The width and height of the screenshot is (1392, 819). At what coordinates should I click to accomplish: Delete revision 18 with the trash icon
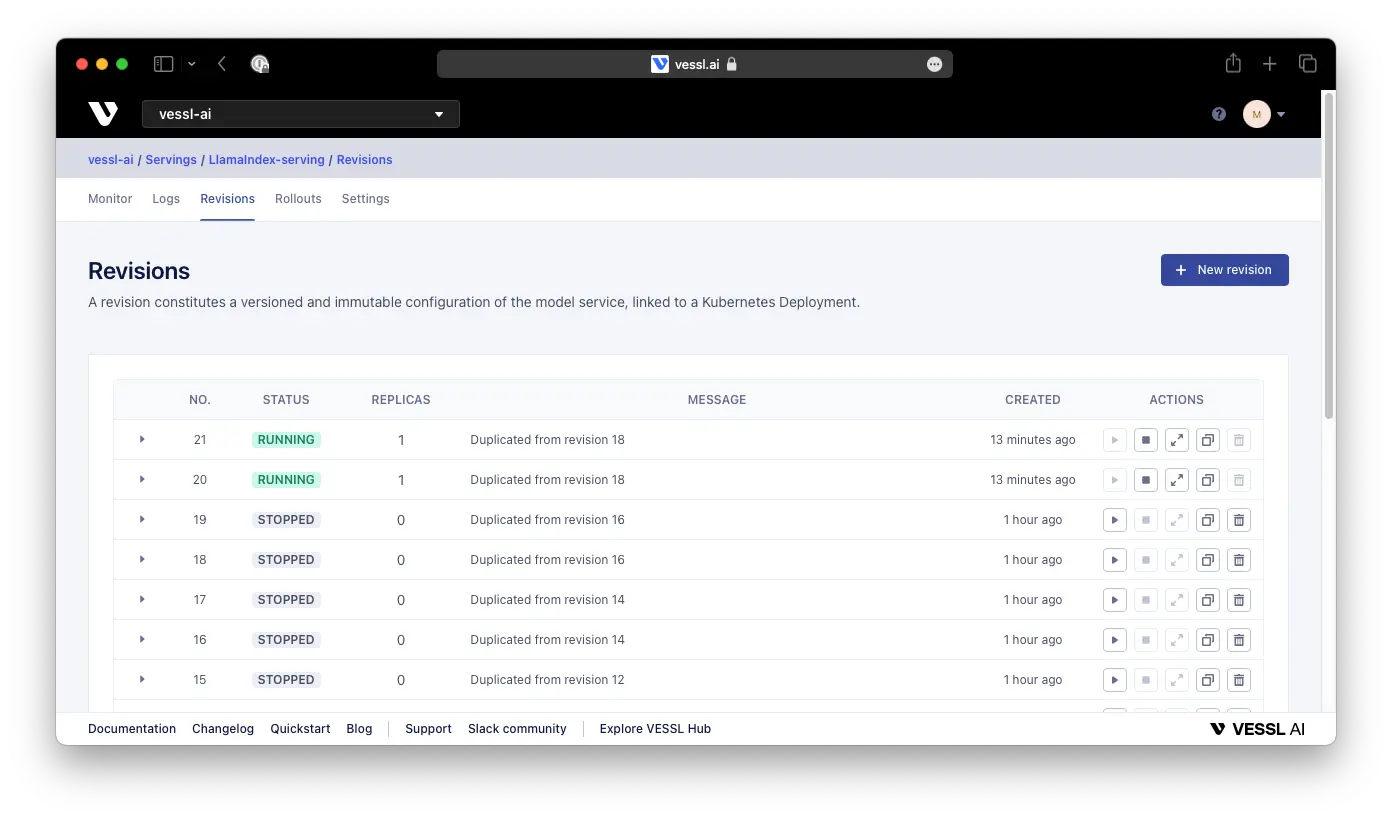(1239, 560)
